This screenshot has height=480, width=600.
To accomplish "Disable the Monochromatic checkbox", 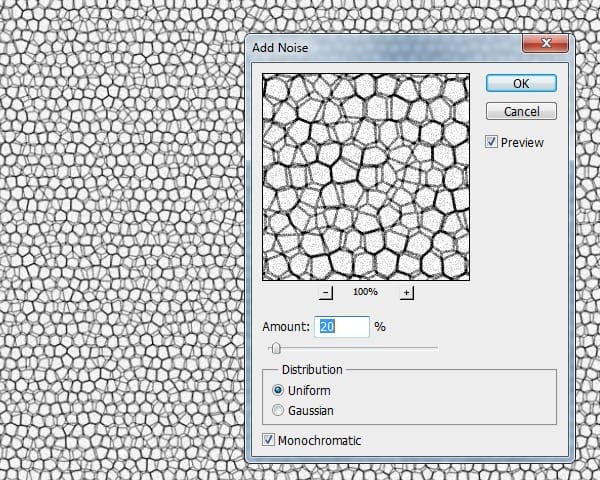I will 268,440.
